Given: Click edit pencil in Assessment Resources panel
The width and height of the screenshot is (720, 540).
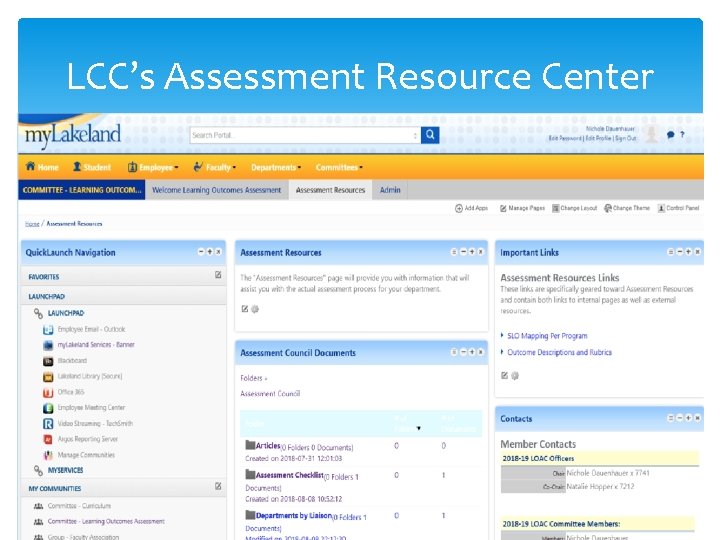Looking at the screenshot, I should [x=245, y=309].
